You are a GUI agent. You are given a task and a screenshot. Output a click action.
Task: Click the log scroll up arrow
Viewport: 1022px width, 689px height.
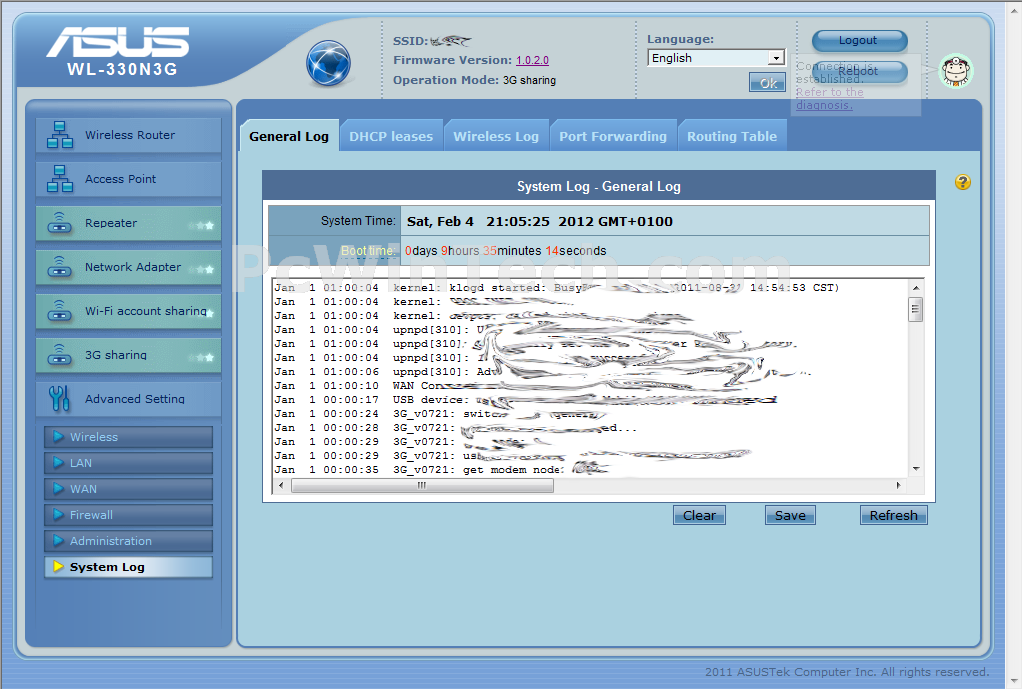click(x=916, y=287)
